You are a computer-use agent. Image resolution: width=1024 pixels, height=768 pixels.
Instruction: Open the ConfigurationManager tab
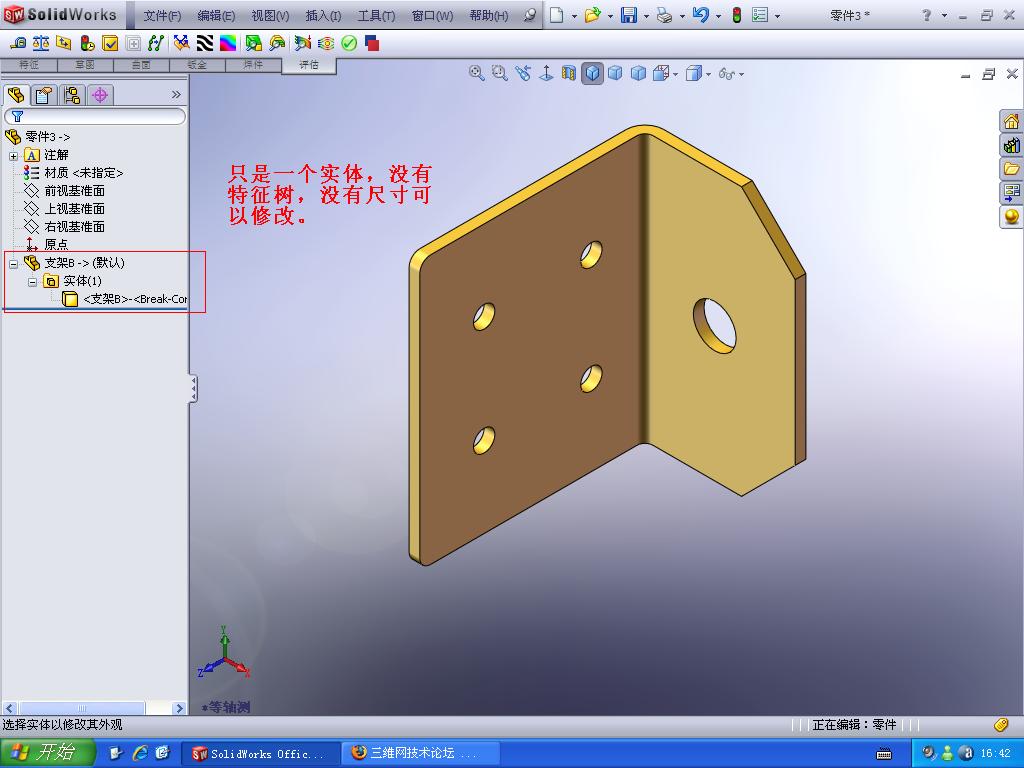click(72, 95)
